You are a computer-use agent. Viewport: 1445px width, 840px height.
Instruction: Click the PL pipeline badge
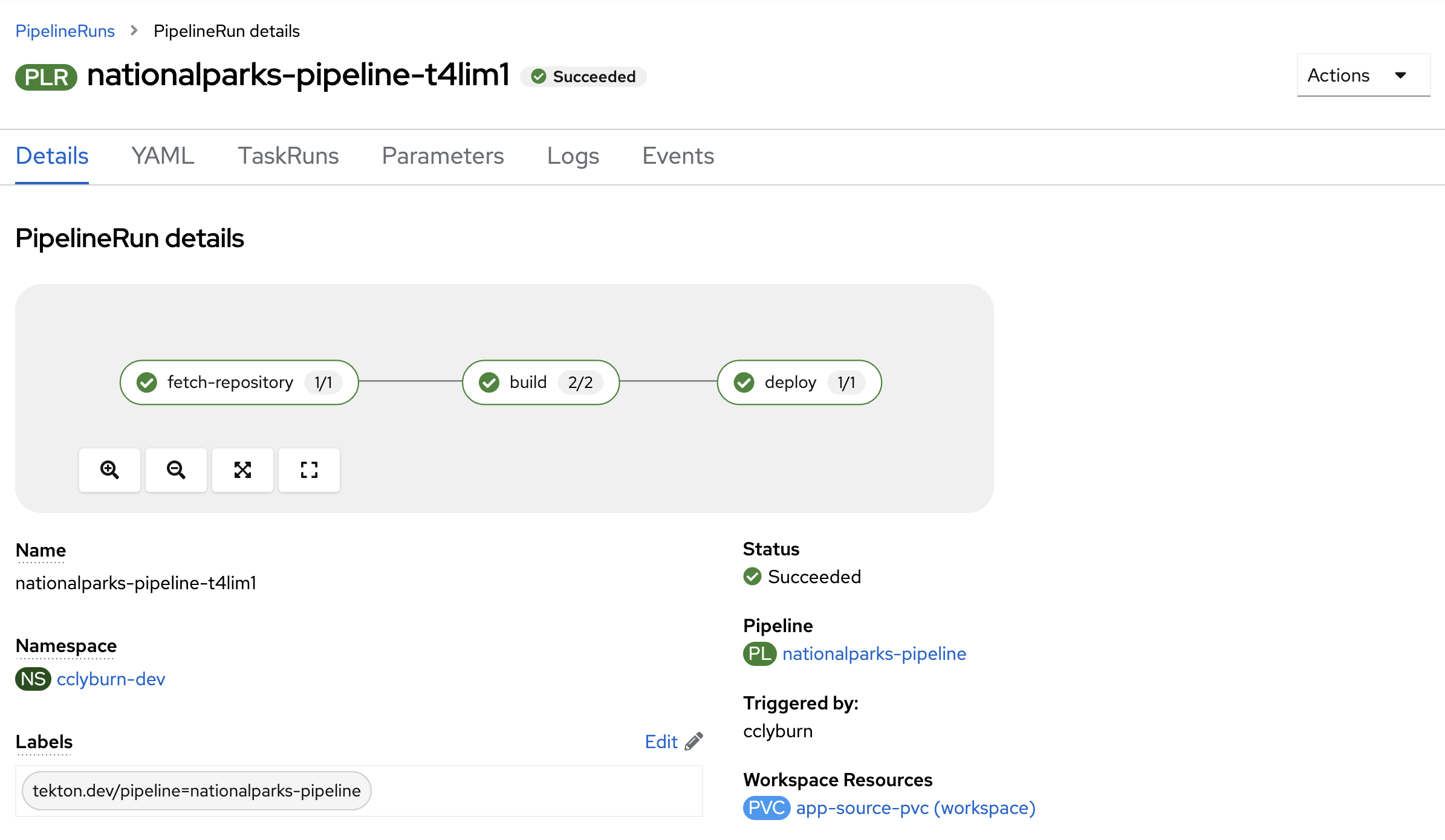760,653
